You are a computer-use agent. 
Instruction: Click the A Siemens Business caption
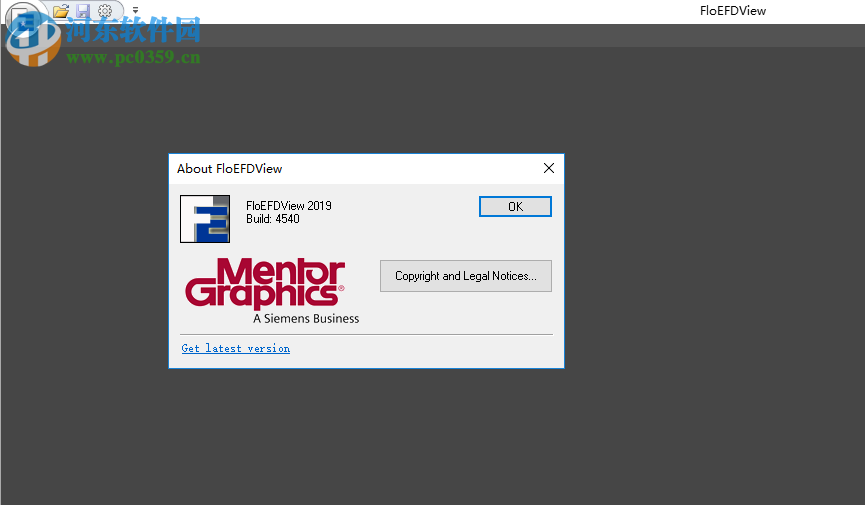[306, 318]
